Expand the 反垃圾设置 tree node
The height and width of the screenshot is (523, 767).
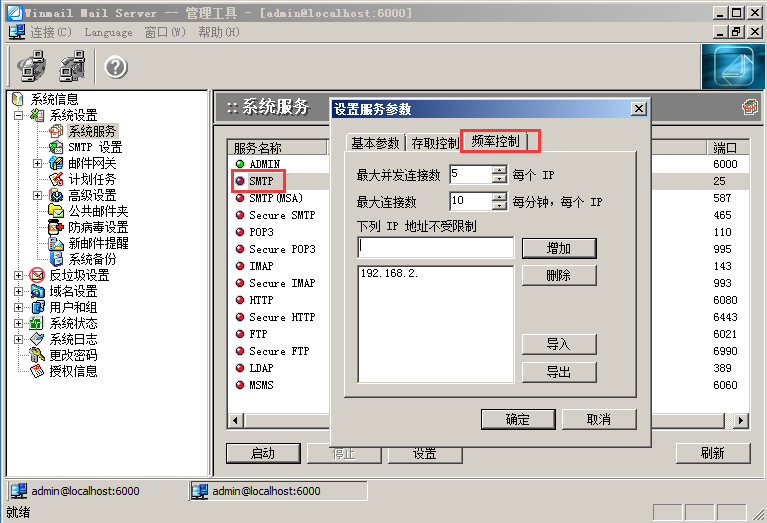pos(19,275)
